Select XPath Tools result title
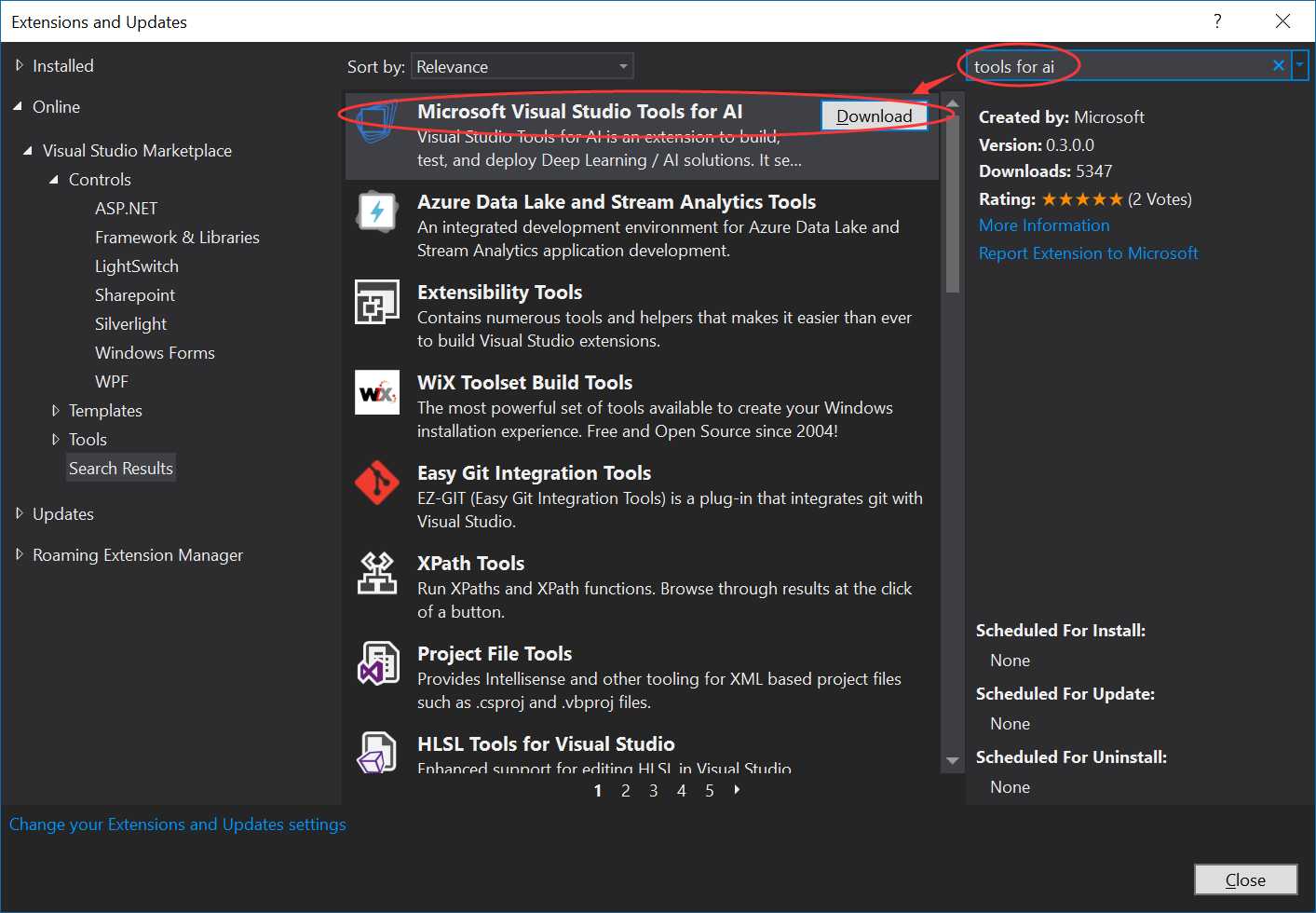The width and height of the screenshot is (1316, 913). click(470, 563)
